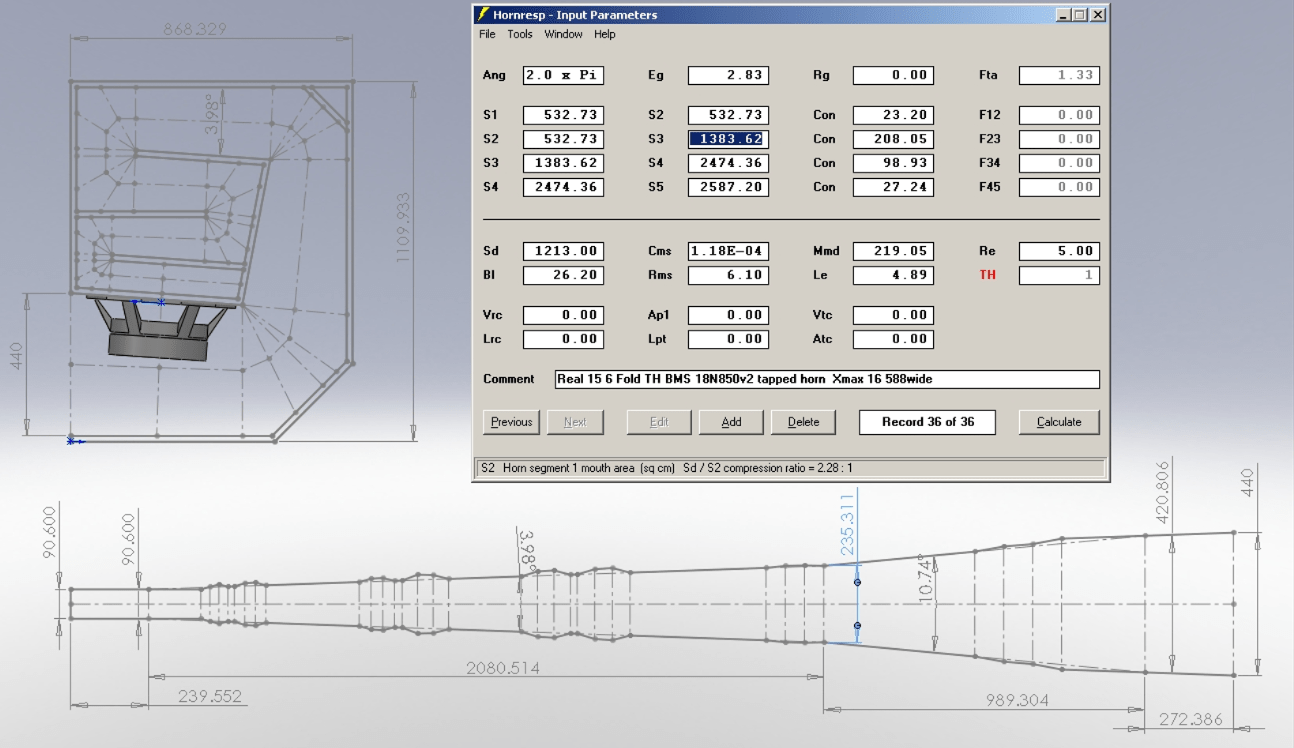Click the 272.386 dimension

click(1192, 719)
